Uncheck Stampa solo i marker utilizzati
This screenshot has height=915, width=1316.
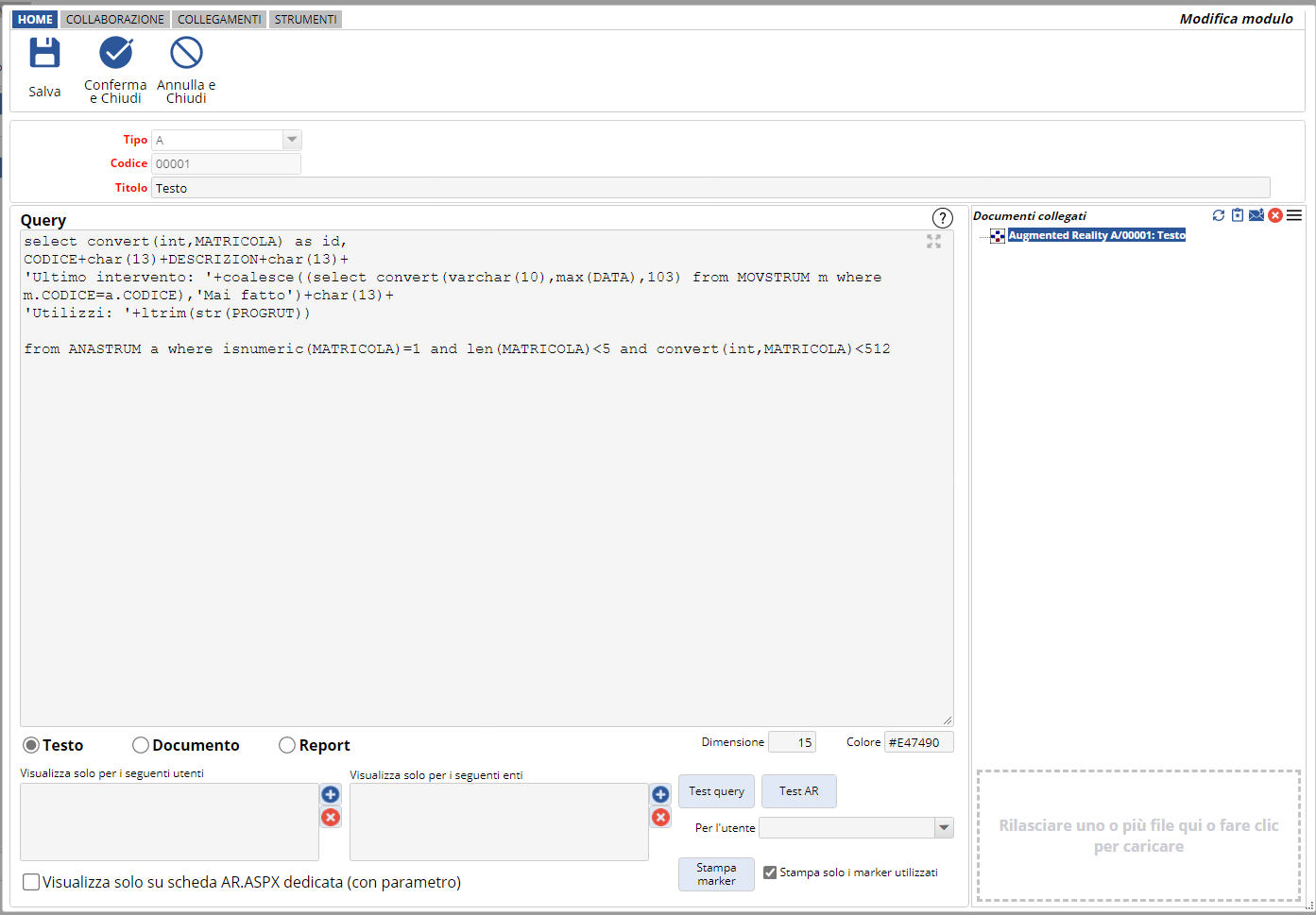click(x=770, y=873)
